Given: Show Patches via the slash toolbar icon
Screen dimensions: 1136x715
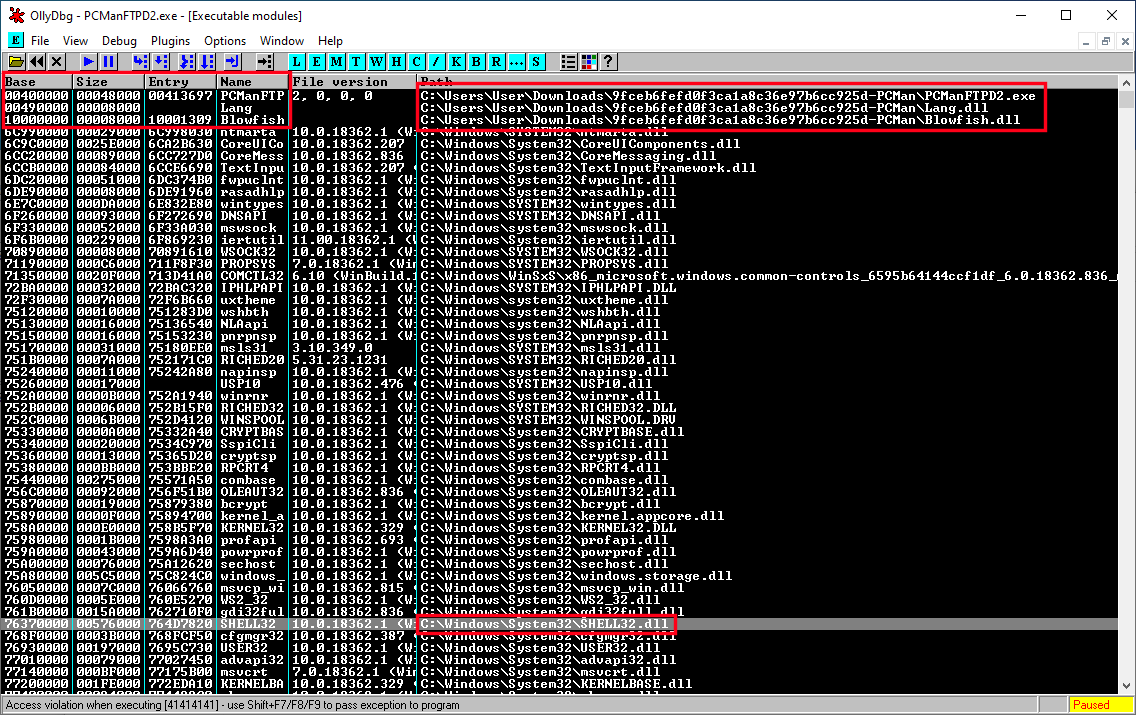Looking at the screenshot, I should [436, 62].
